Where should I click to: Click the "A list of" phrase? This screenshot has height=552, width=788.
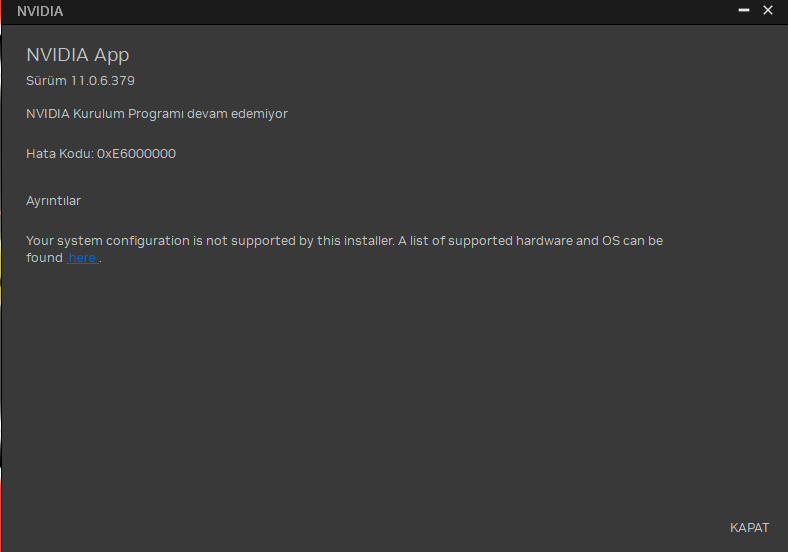pyautogui.click(x=424, y=241)
